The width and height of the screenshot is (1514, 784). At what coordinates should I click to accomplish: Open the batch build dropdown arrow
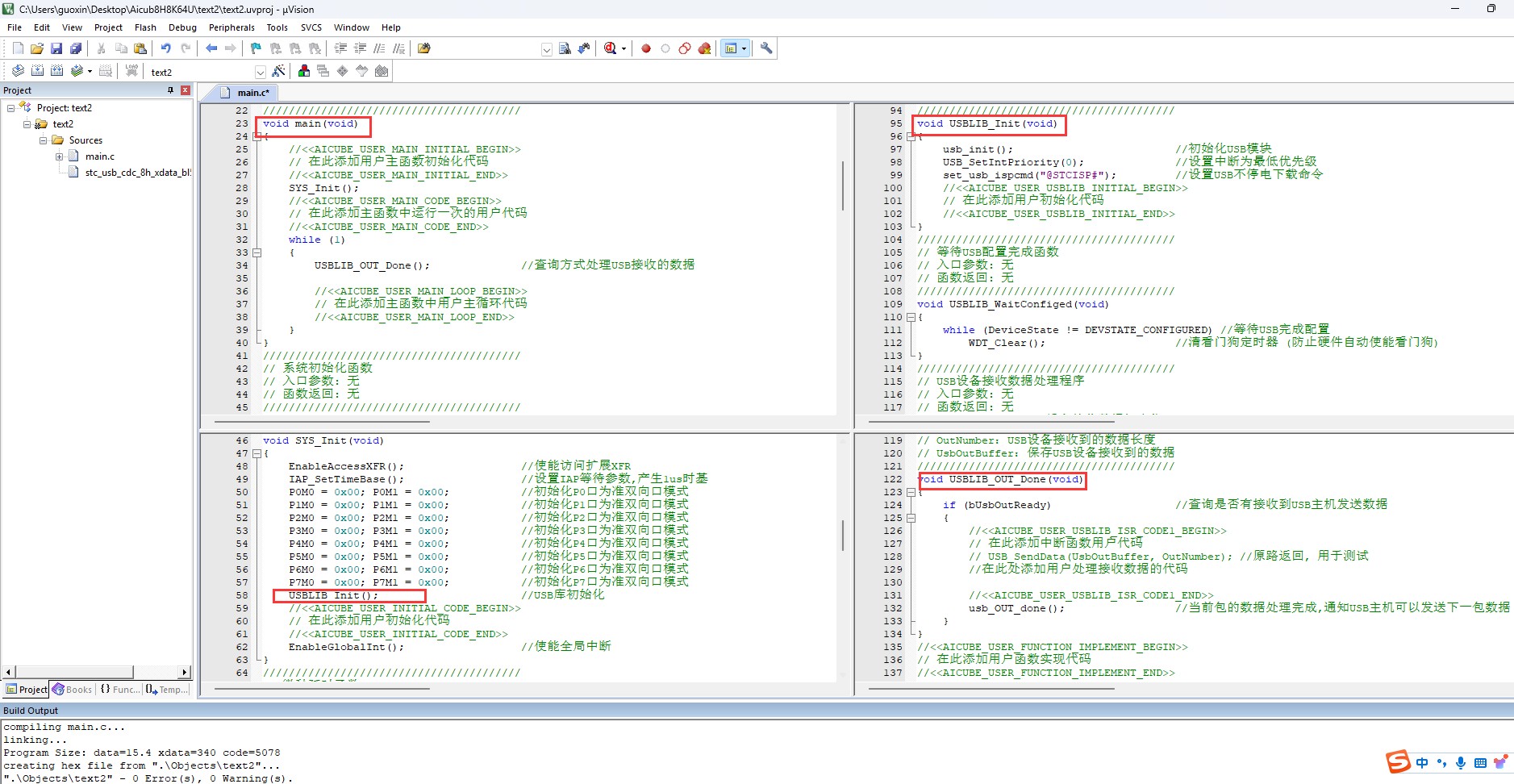tap(90, 71)
